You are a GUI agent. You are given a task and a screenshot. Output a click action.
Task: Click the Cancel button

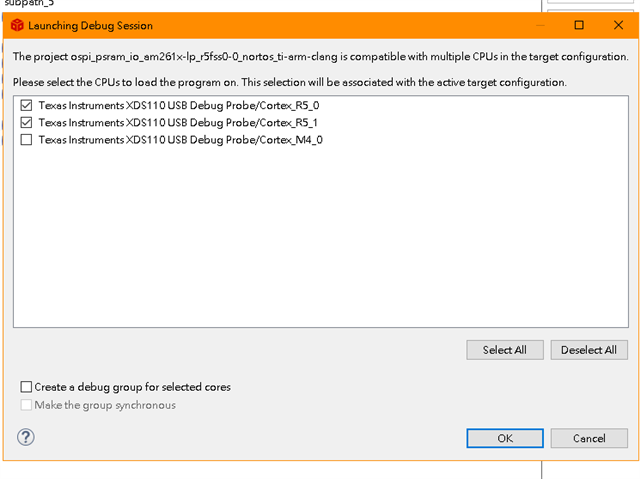589,438
